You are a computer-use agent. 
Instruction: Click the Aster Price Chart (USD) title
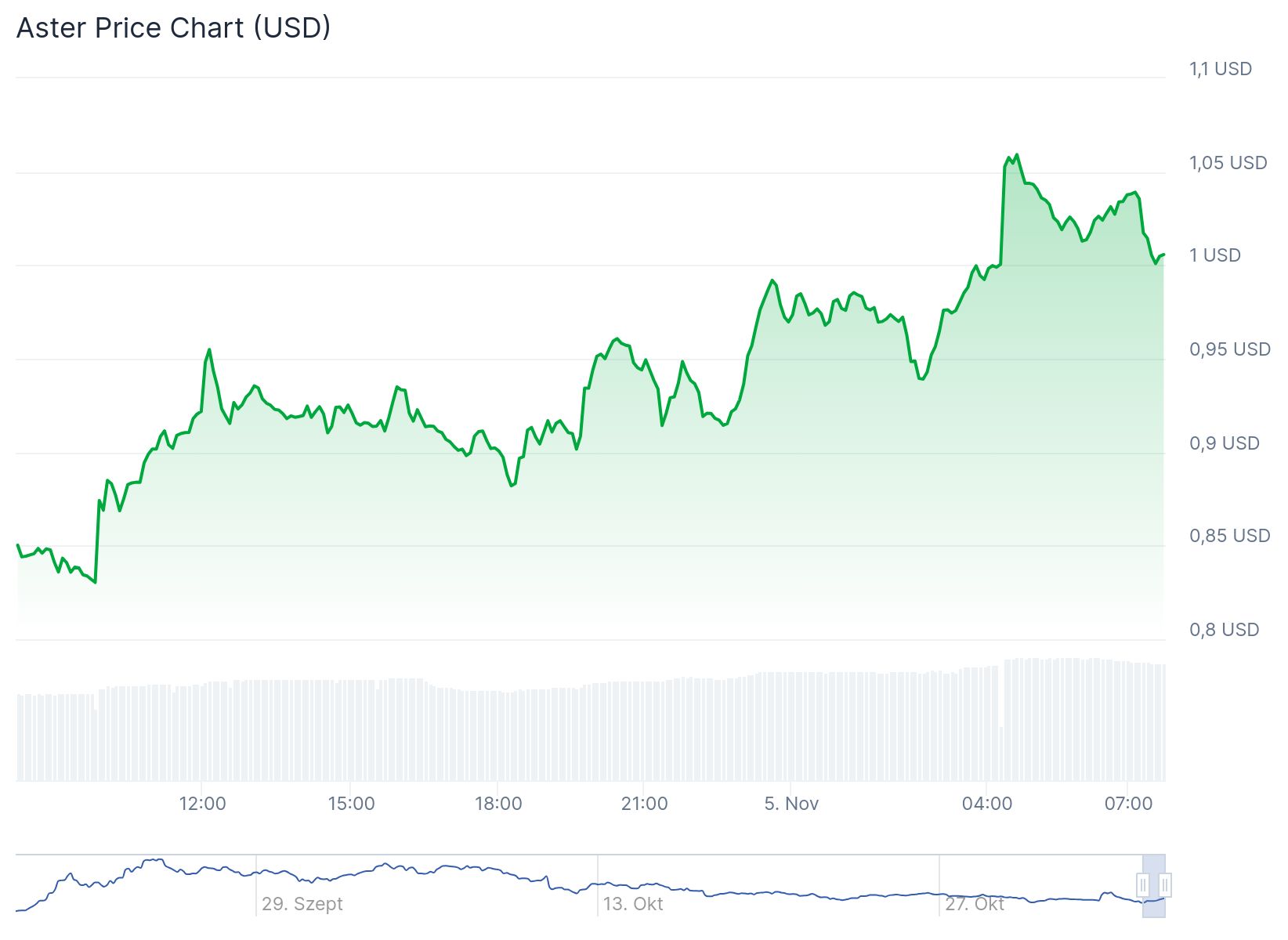click(x=173, y=28)
